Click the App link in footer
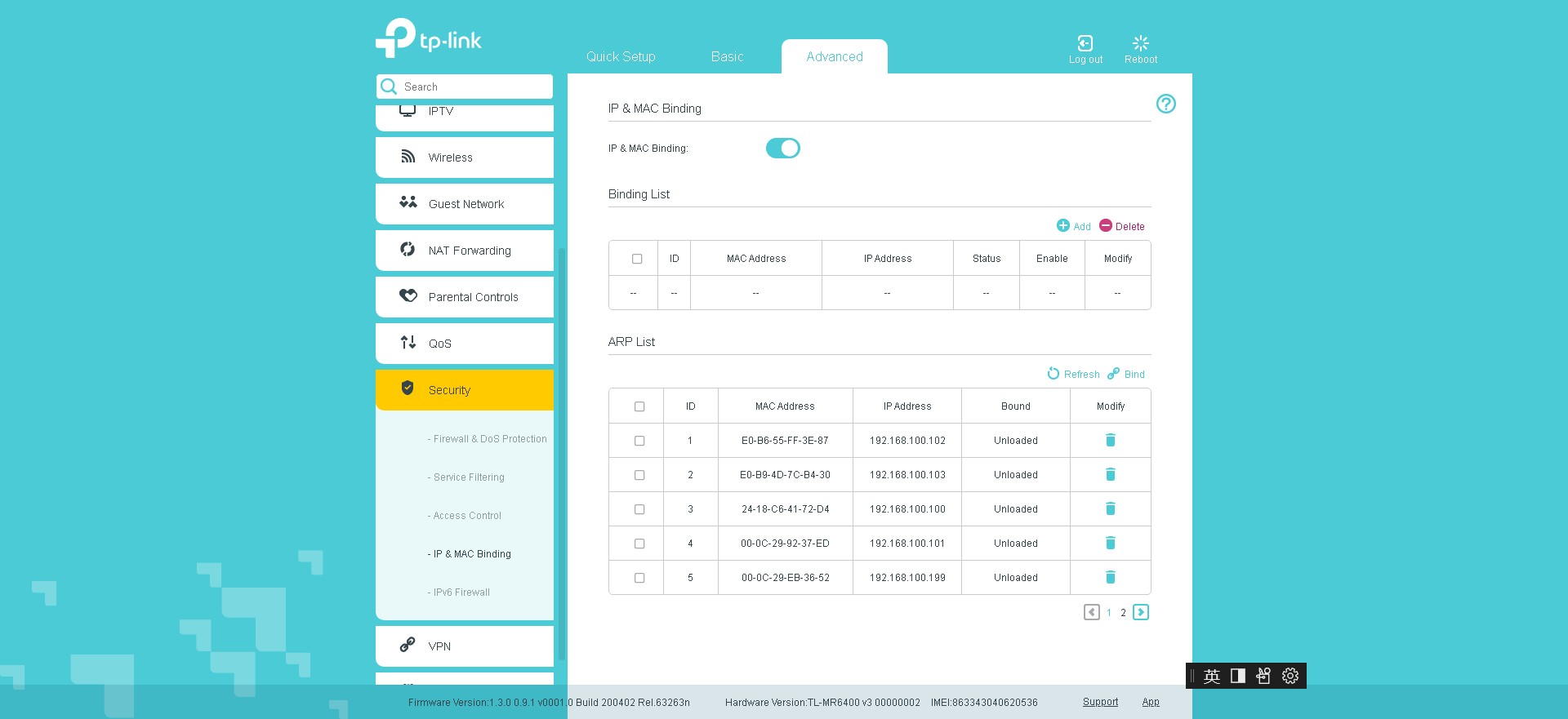 [x=1151, y=702]
